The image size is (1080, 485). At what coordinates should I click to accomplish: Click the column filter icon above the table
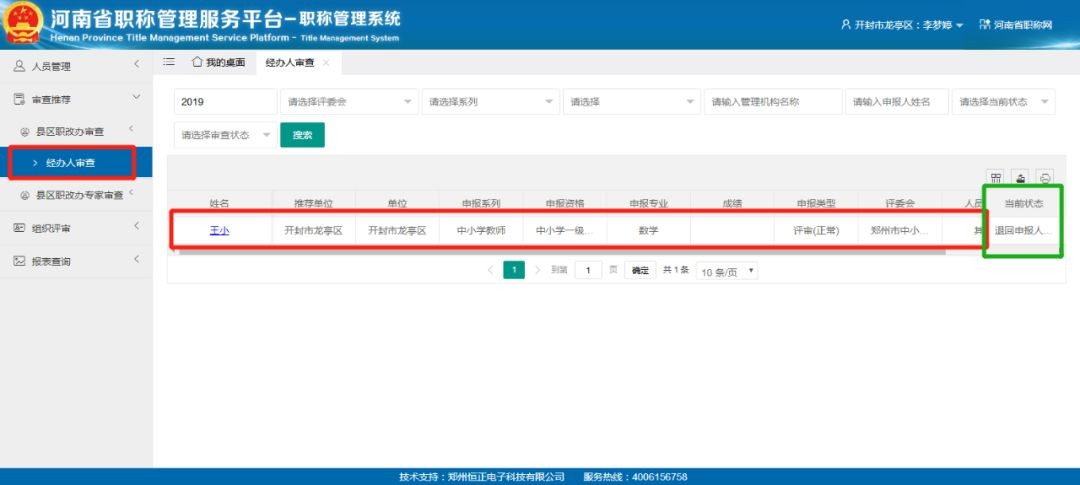995,178
